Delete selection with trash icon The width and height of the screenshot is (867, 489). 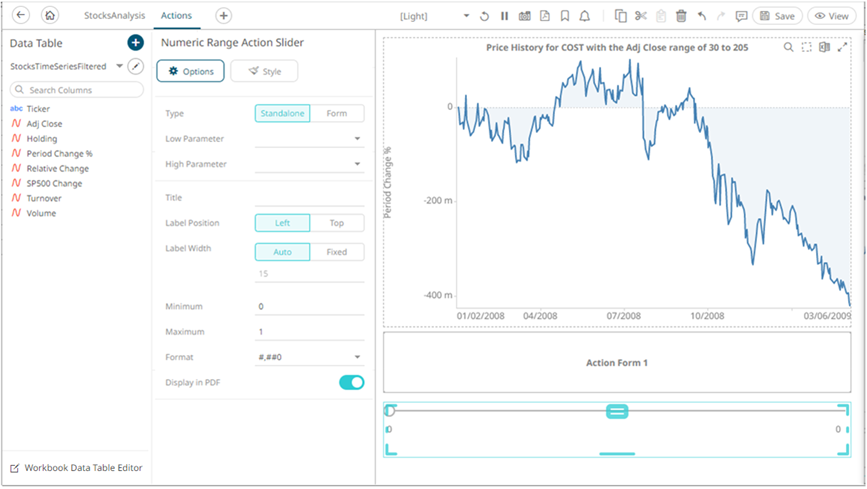click(x=681, y=16)
